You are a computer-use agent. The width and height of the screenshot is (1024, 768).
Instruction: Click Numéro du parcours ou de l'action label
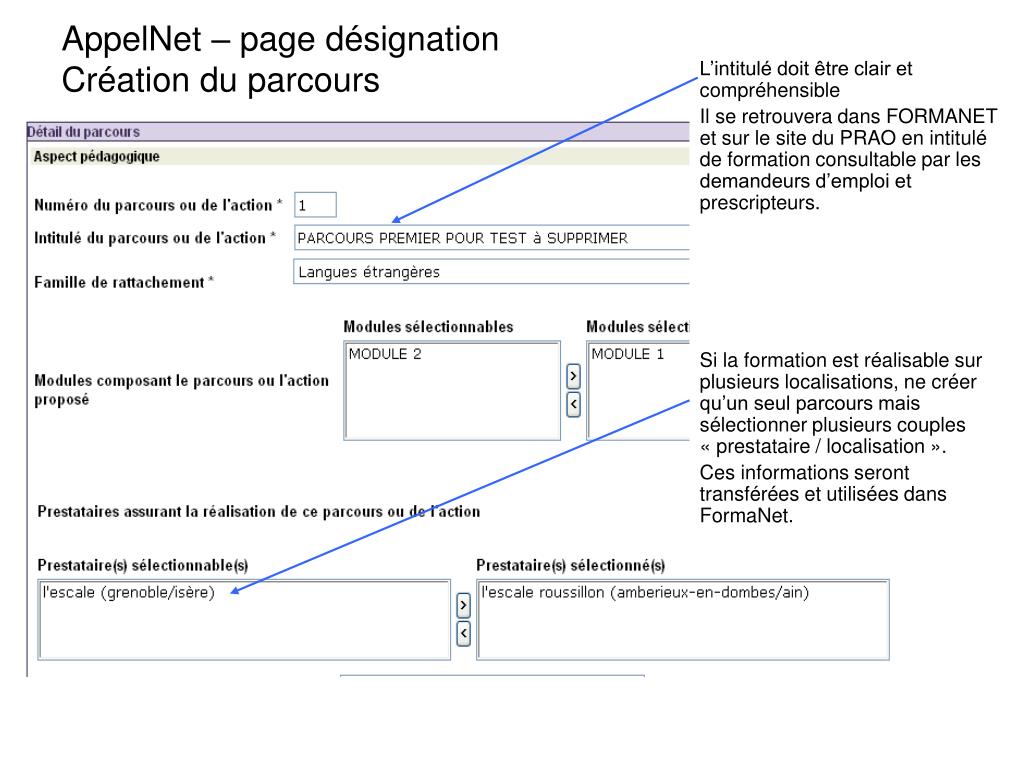click(158, 205)
